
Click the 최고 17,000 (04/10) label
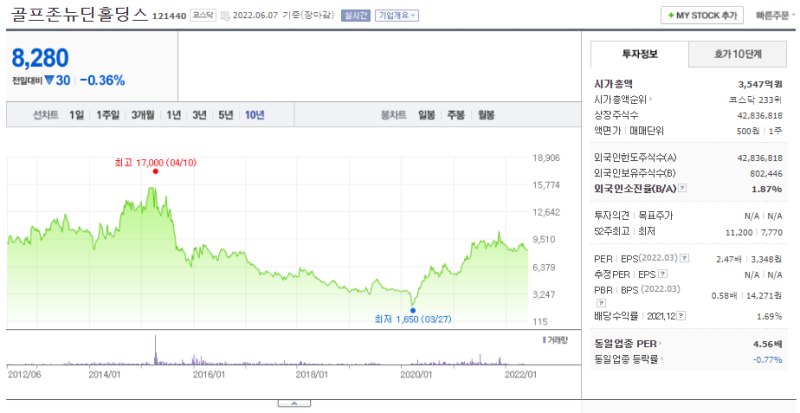point(156,162)
